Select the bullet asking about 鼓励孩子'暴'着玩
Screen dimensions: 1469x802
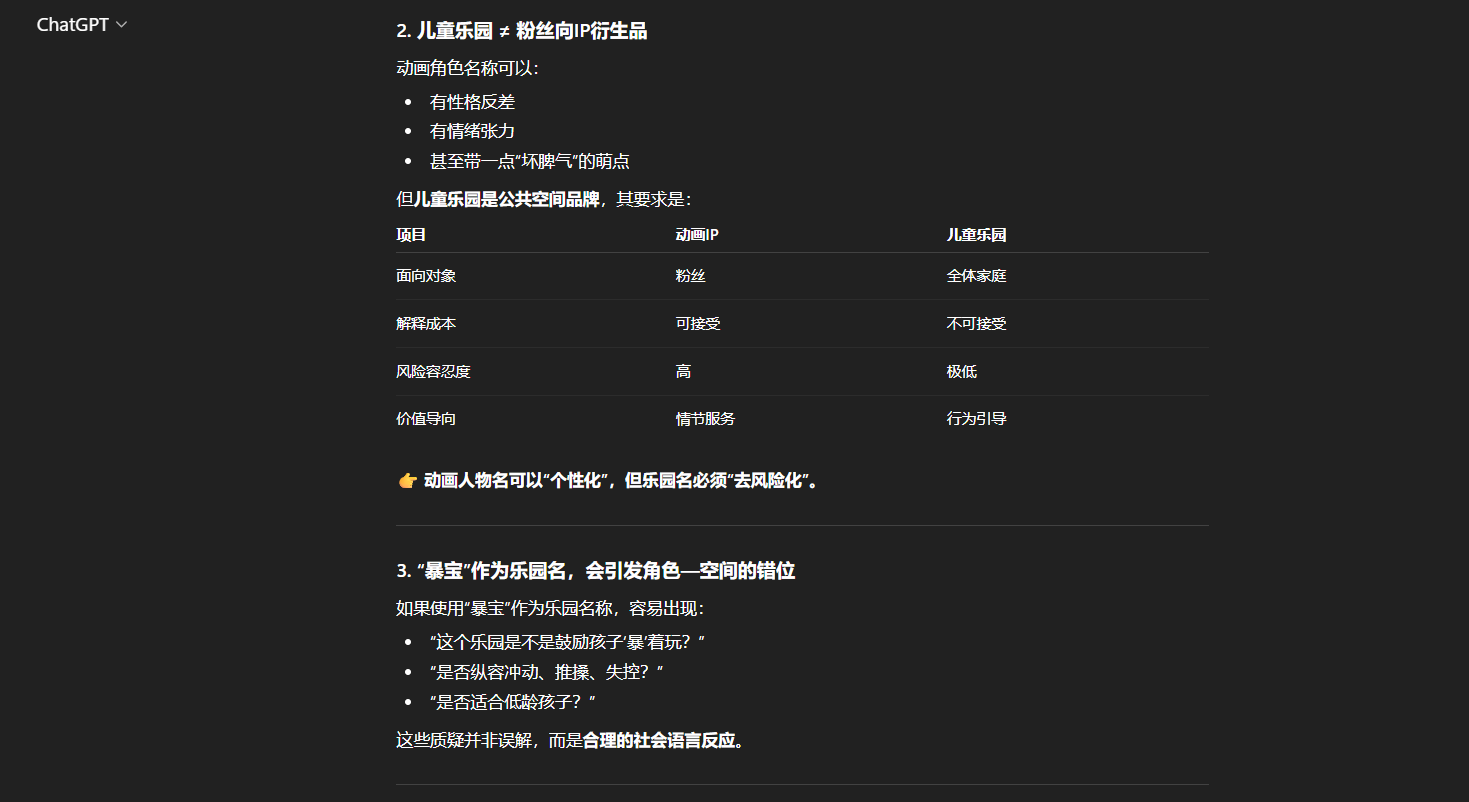(x=568, y=642)
